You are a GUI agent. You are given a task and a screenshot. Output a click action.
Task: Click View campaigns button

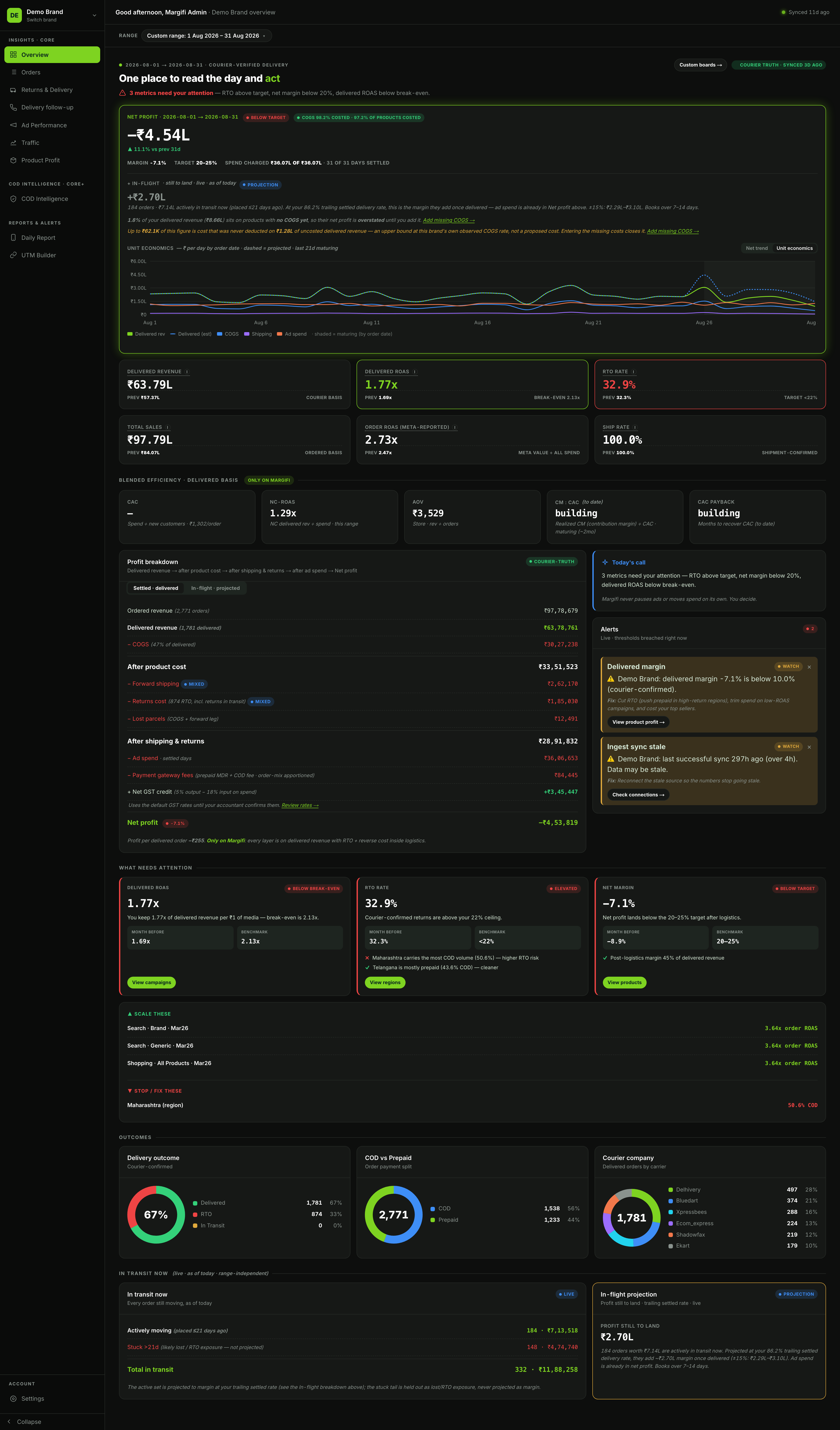pyautogui.click(x=151, y=982)
